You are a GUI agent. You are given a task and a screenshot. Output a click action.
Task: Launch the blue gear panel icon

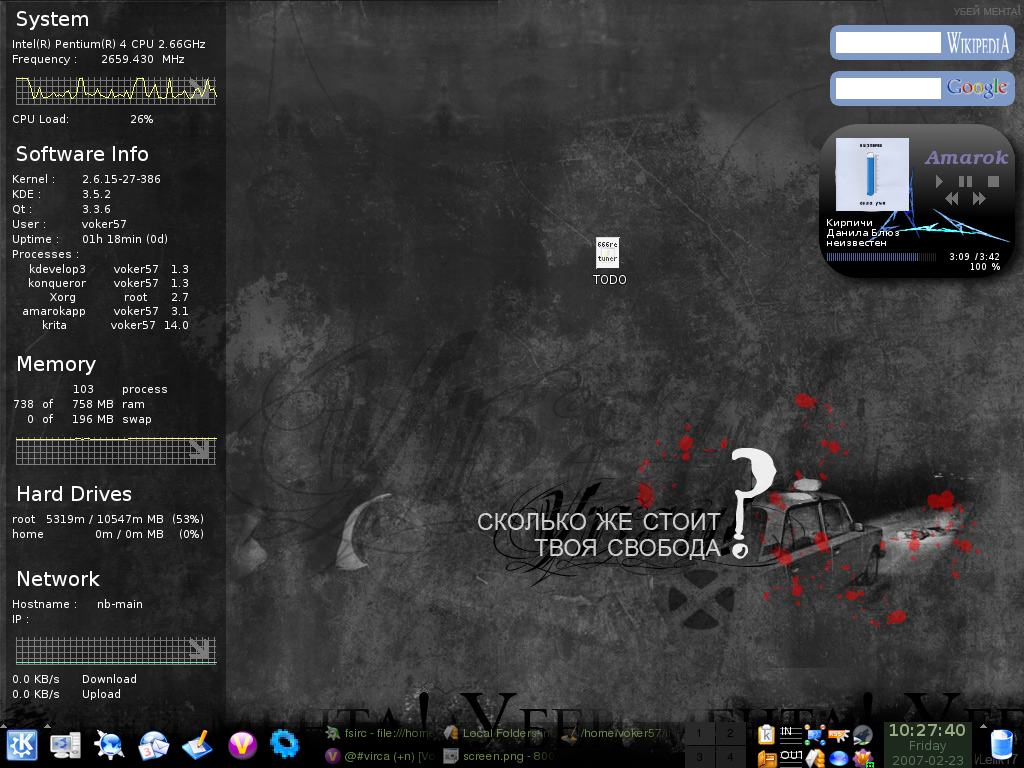285,745
